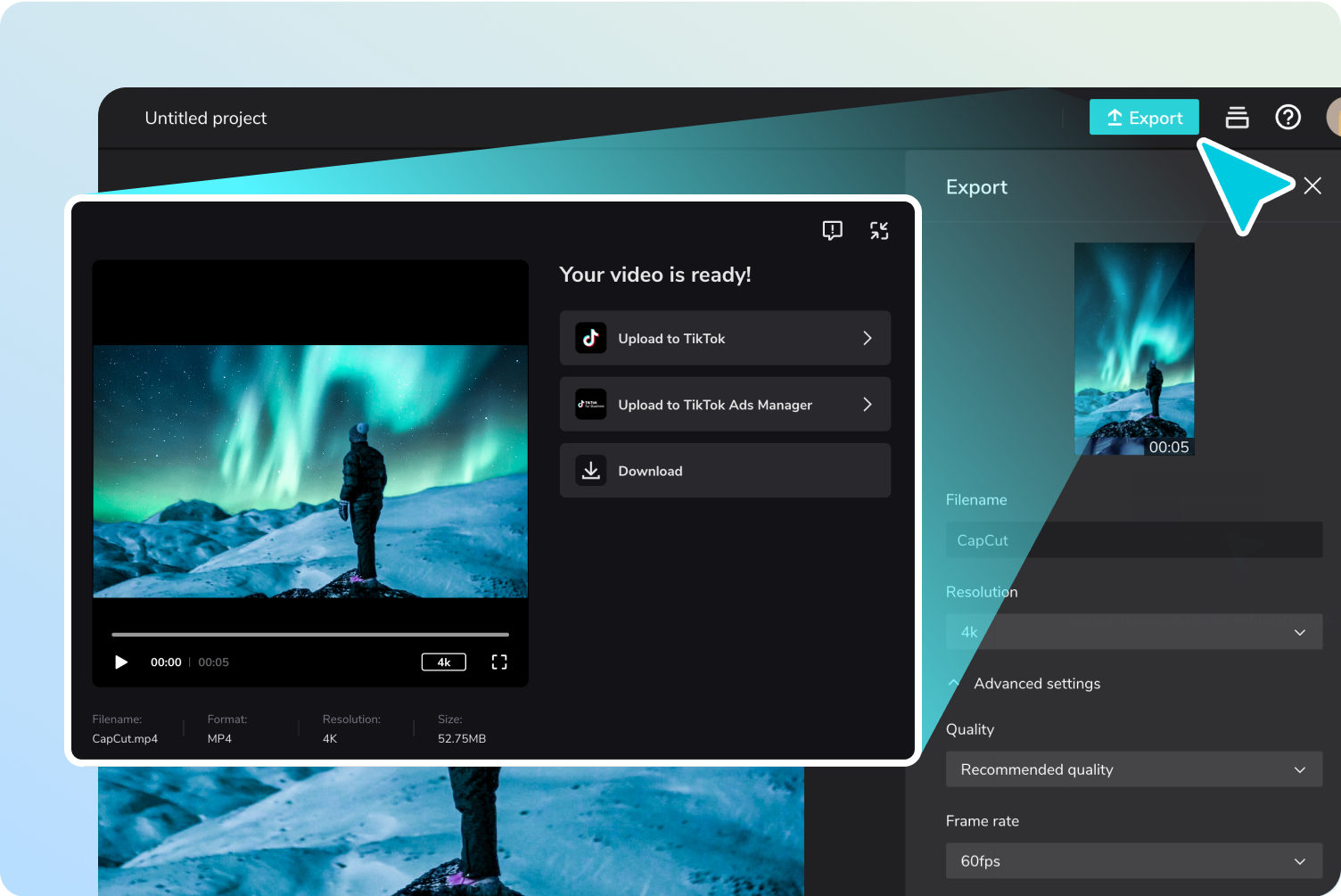The image size is (1341, 896).
Task: Open the Recommended quality dropdown
Action: point(1133,769)
